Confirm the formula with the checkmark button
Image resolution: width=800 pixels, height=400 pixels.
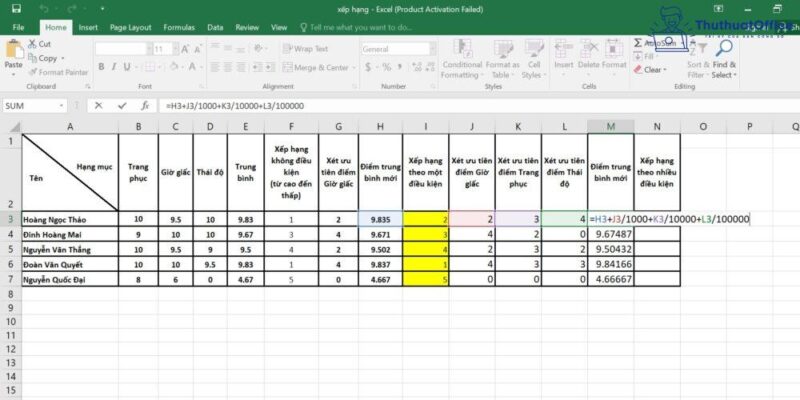coord(122,106)
